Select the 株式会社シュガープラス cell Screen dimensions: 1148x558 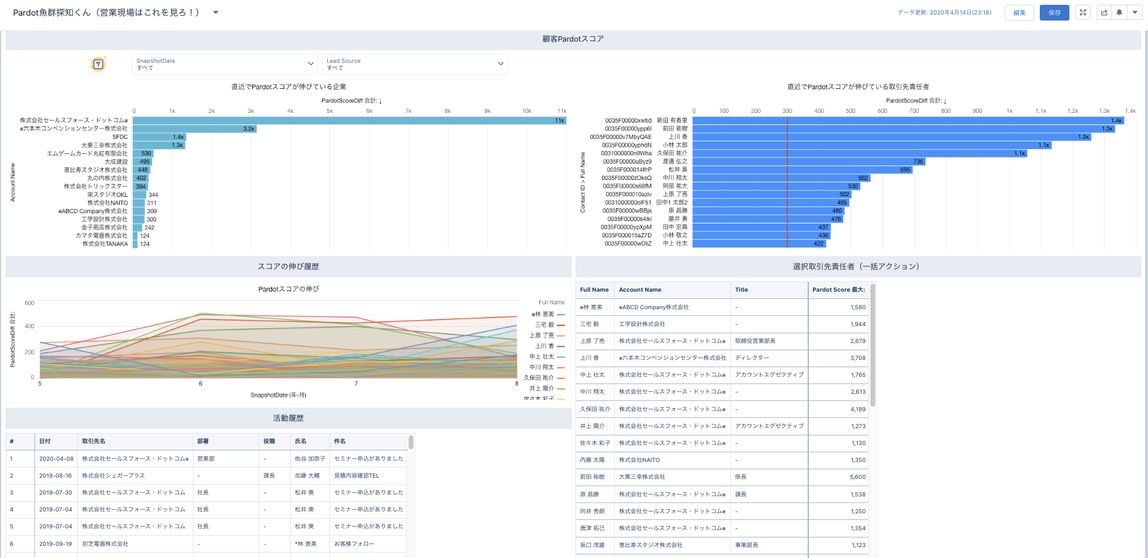(135, 475)
